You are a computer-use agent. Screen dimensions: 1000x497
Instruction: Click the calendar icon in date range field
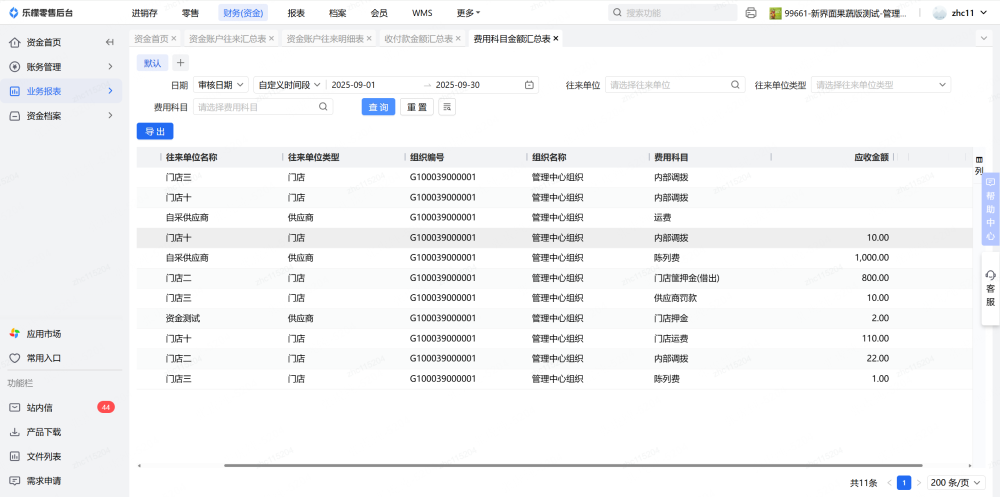(x=529, y=85)
